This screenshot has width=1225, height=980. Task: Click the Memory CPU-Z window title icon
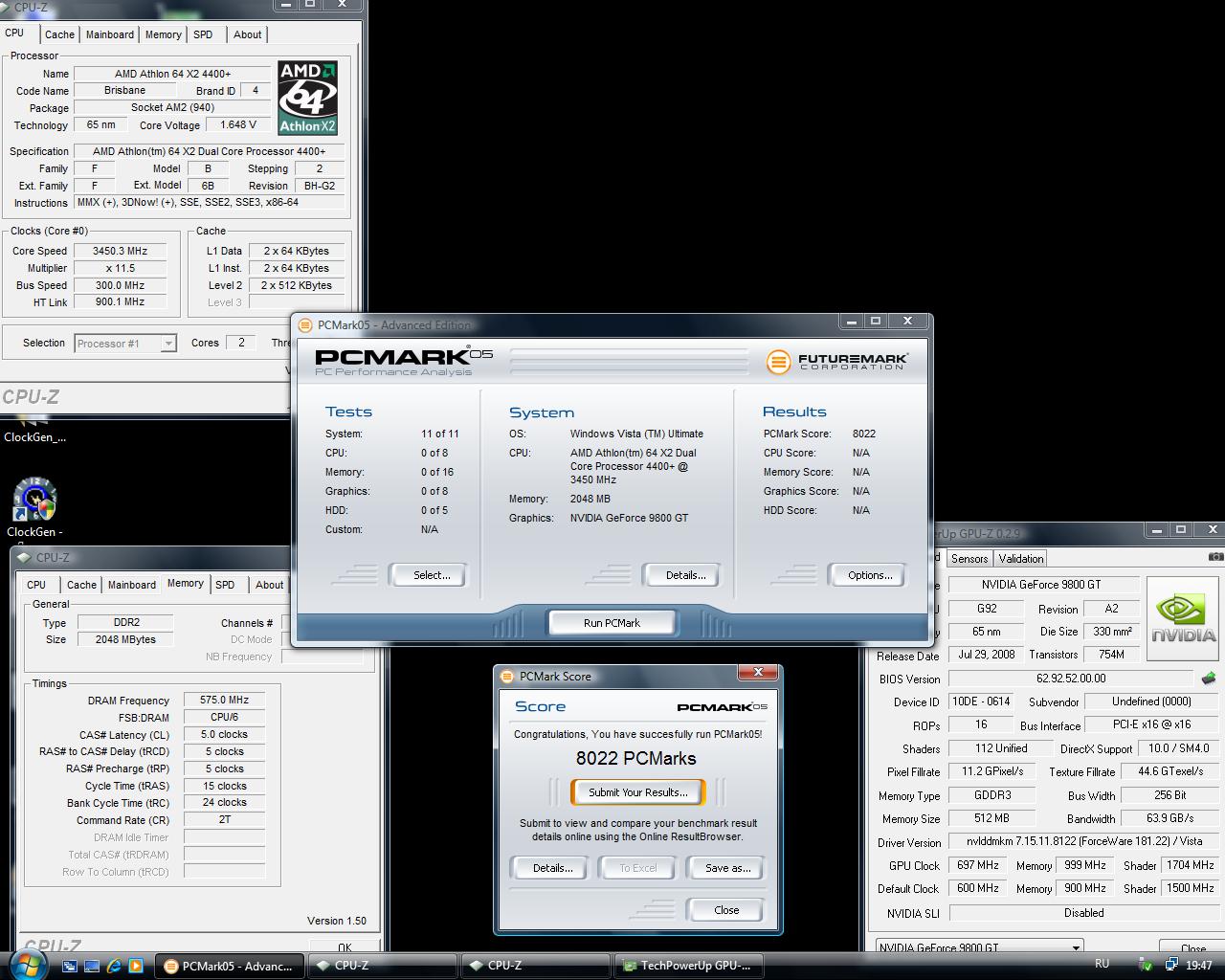[24, 557]
